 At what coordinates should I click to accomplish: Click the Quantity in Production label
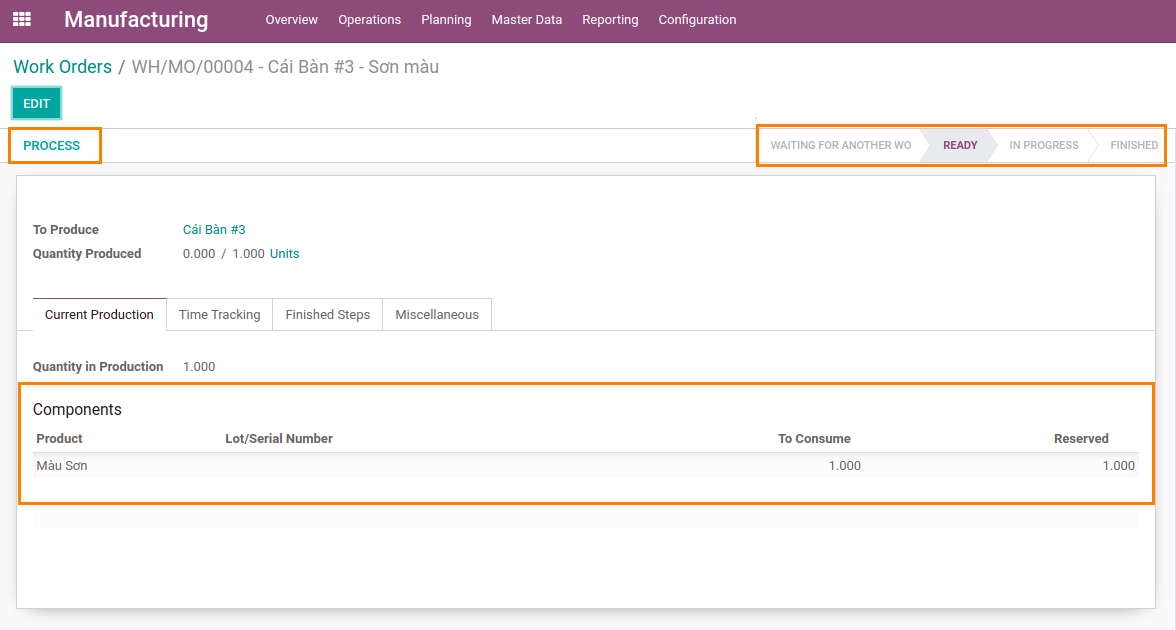pos(98,367)
